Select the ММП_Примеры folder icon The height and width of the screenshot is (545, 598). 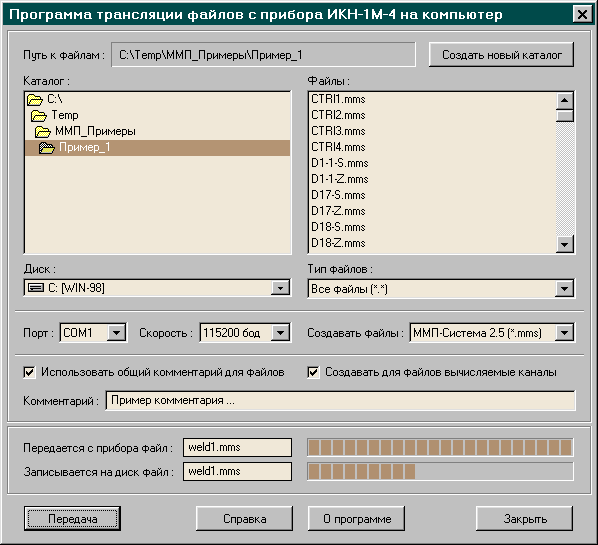click(x=43, y=132)
